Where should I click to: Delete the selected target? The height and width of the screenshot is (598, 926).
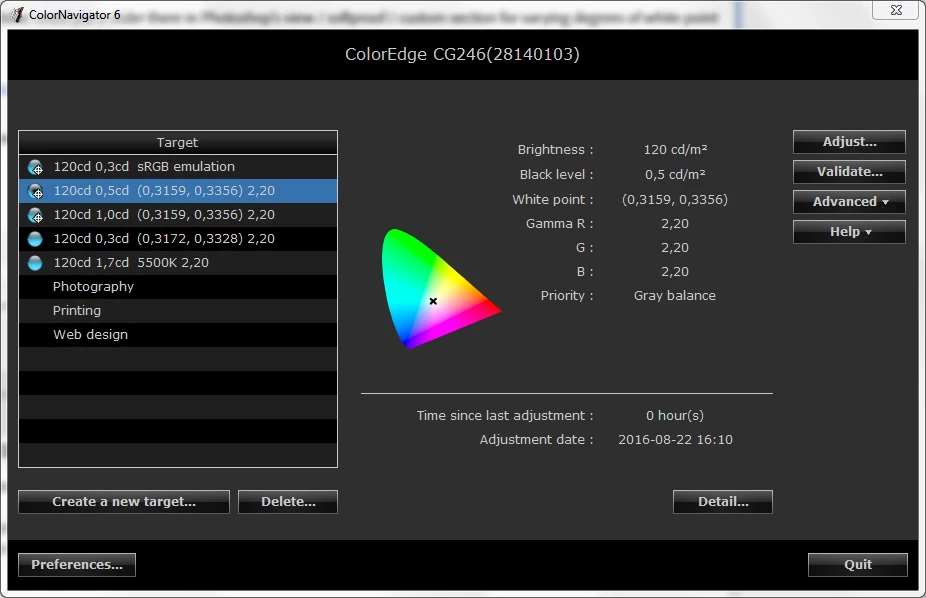288,502
